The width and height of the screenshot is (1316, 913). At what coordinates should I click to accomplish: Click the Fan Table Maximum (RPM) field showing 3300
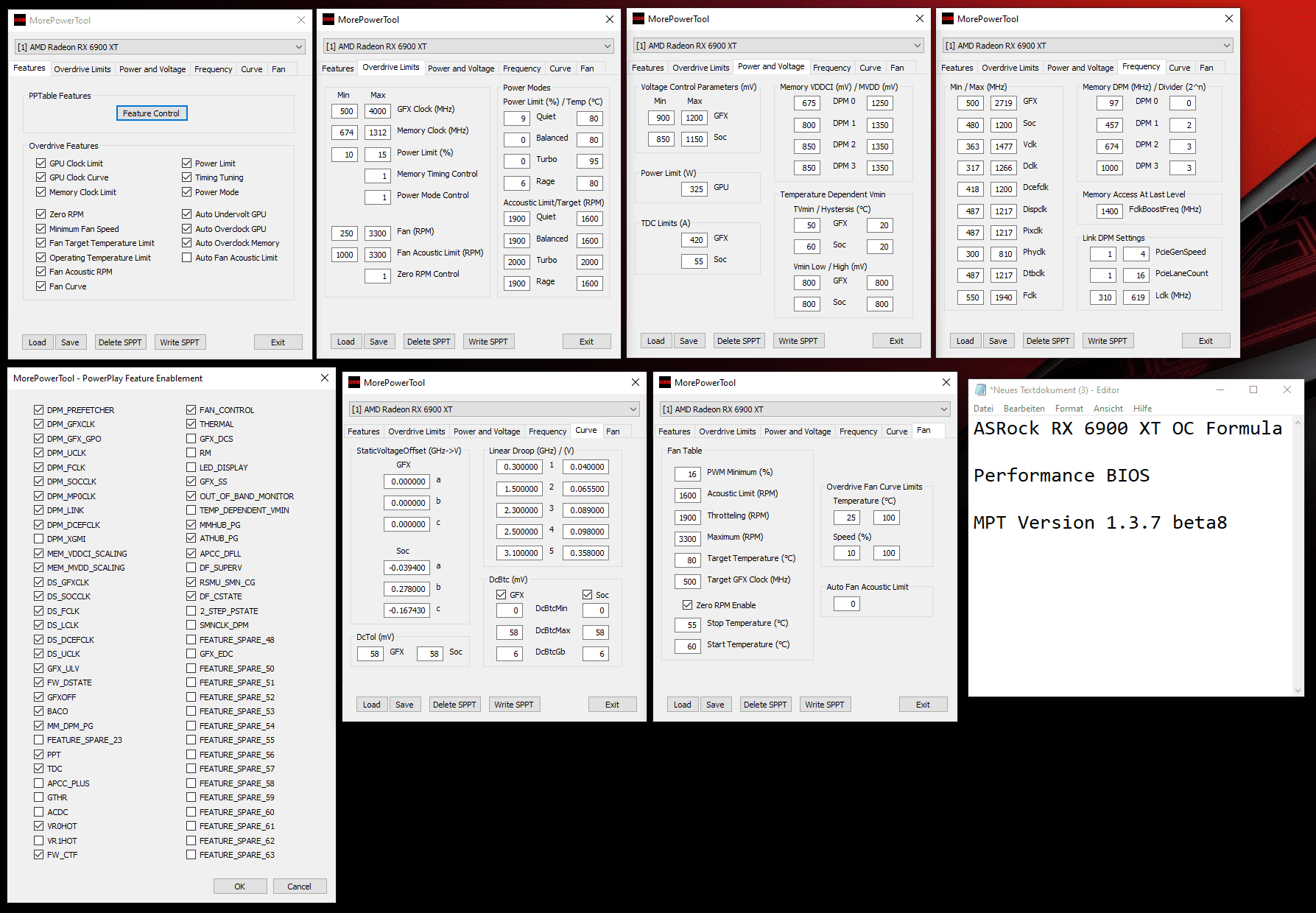point(688,539)
